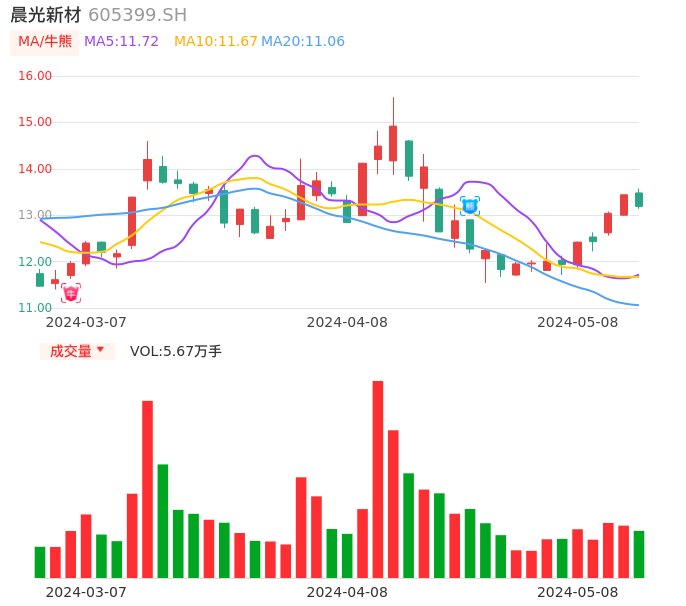The height and width of the screenshot is (606, 686).
Task: Click the stock name 晨光新材
Action: click(x=46, y=15)
